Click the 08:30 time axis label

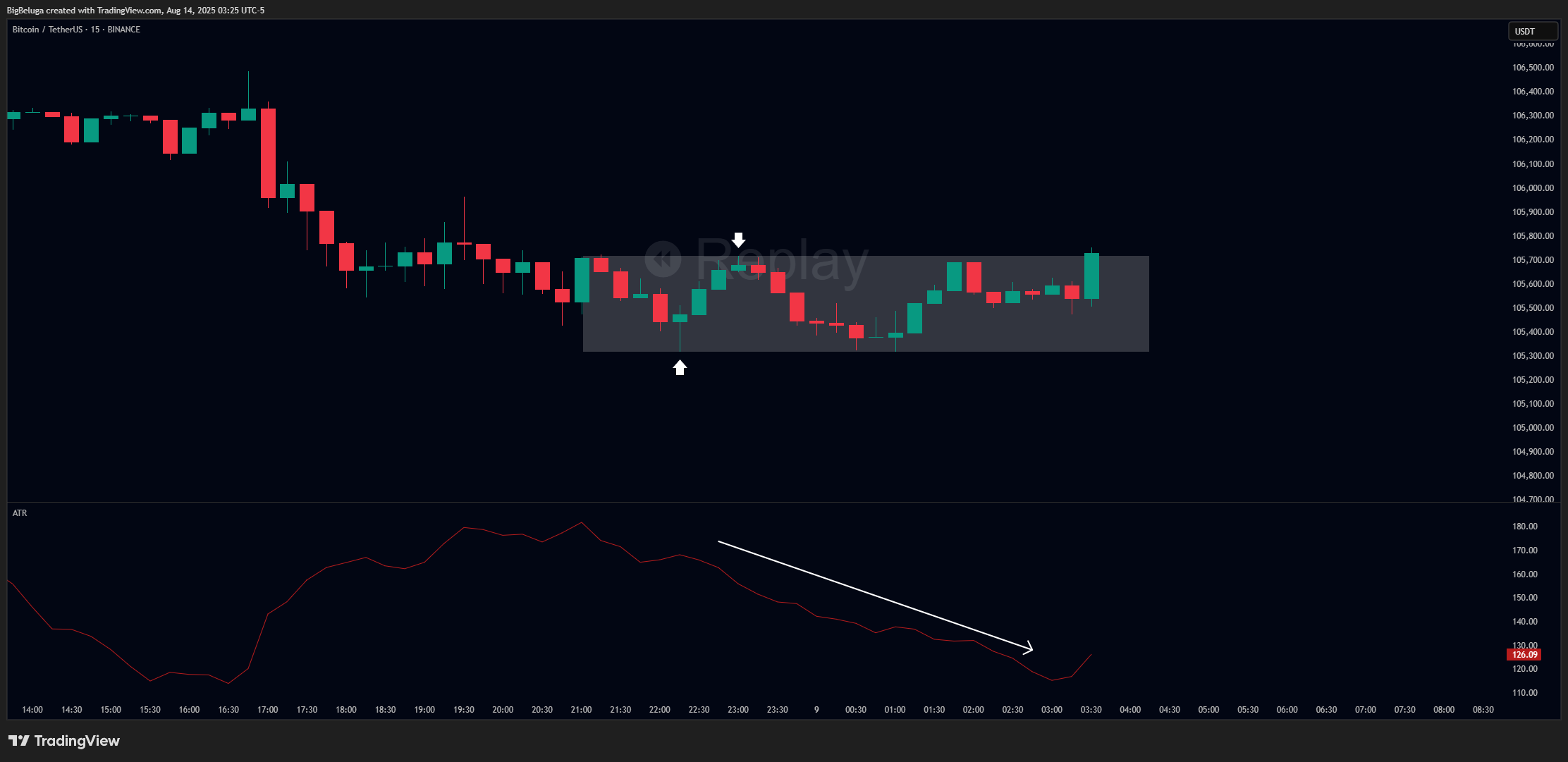coord(1483,710)
